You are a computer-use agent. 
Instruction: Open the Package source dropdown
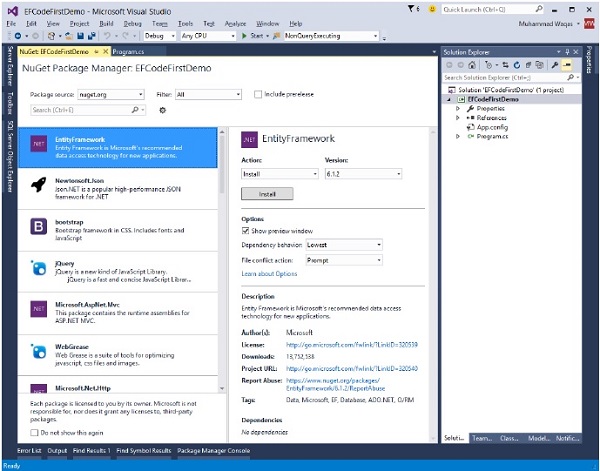pyautogui.click(x=111, y=95)
